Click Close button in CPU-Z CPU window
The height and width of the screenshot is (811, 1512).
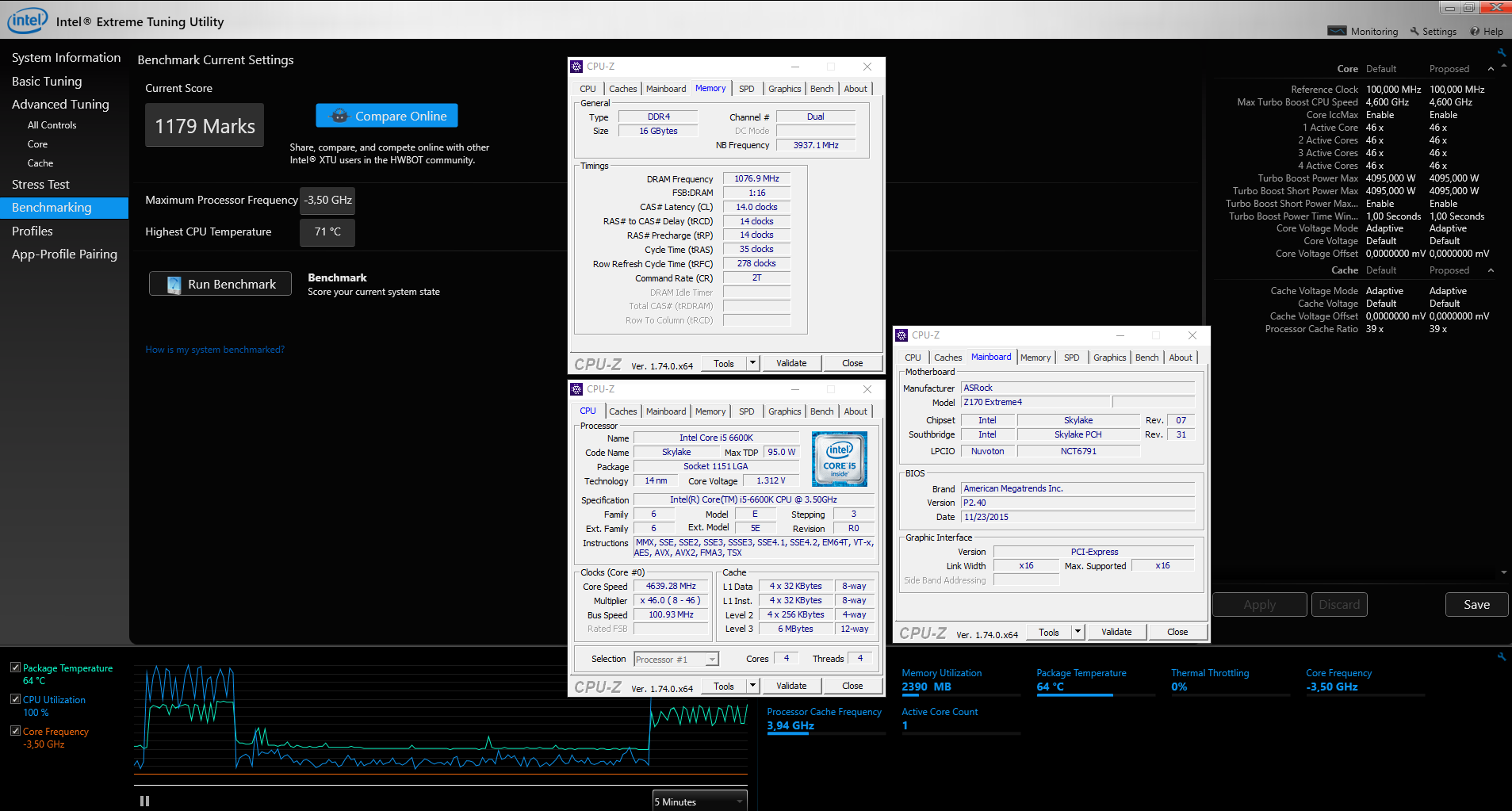852,686
